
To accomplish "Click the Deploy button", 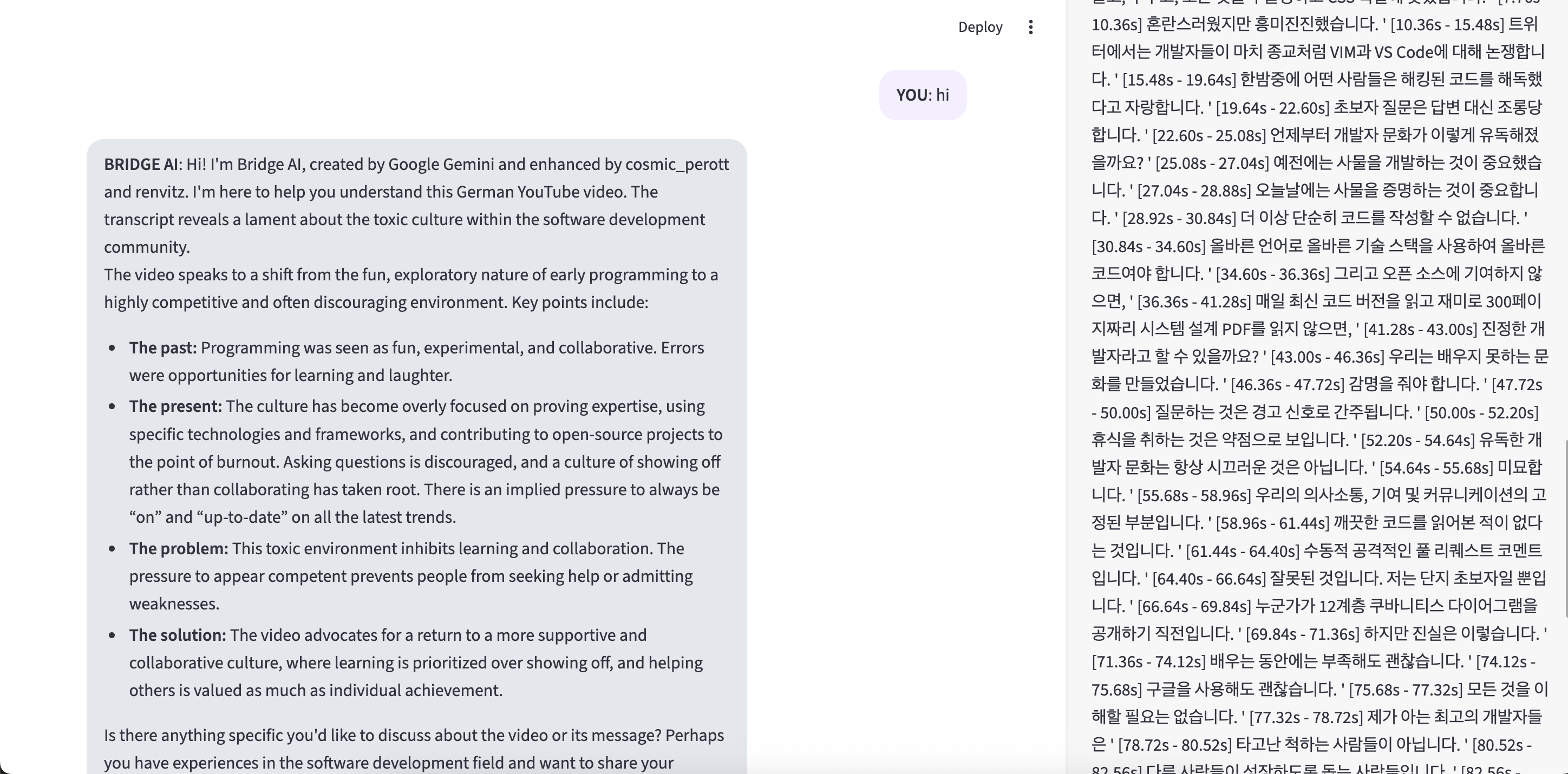I will (x=980, y=28).
